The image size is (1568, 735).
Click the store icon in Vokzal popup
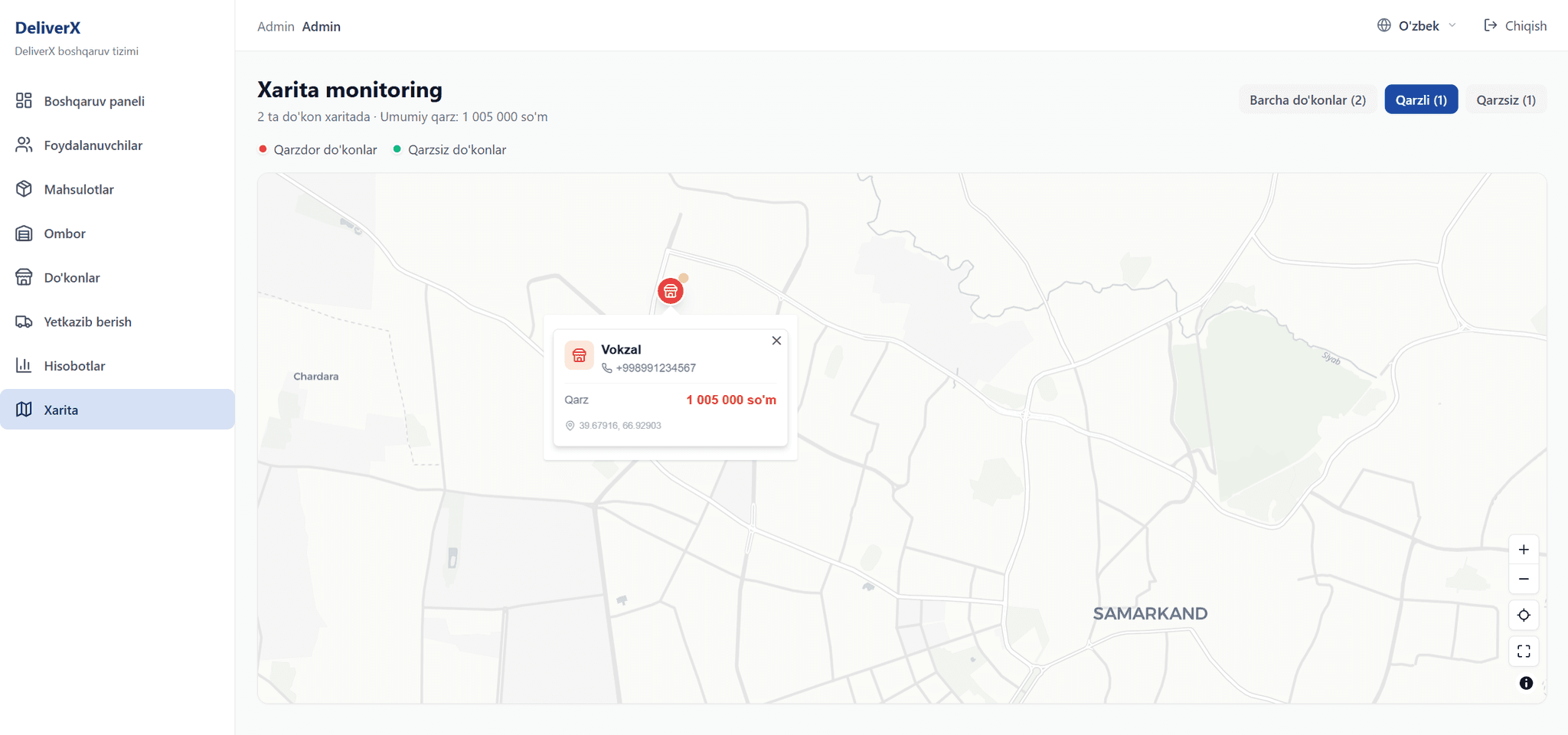(x=579, y=355)
